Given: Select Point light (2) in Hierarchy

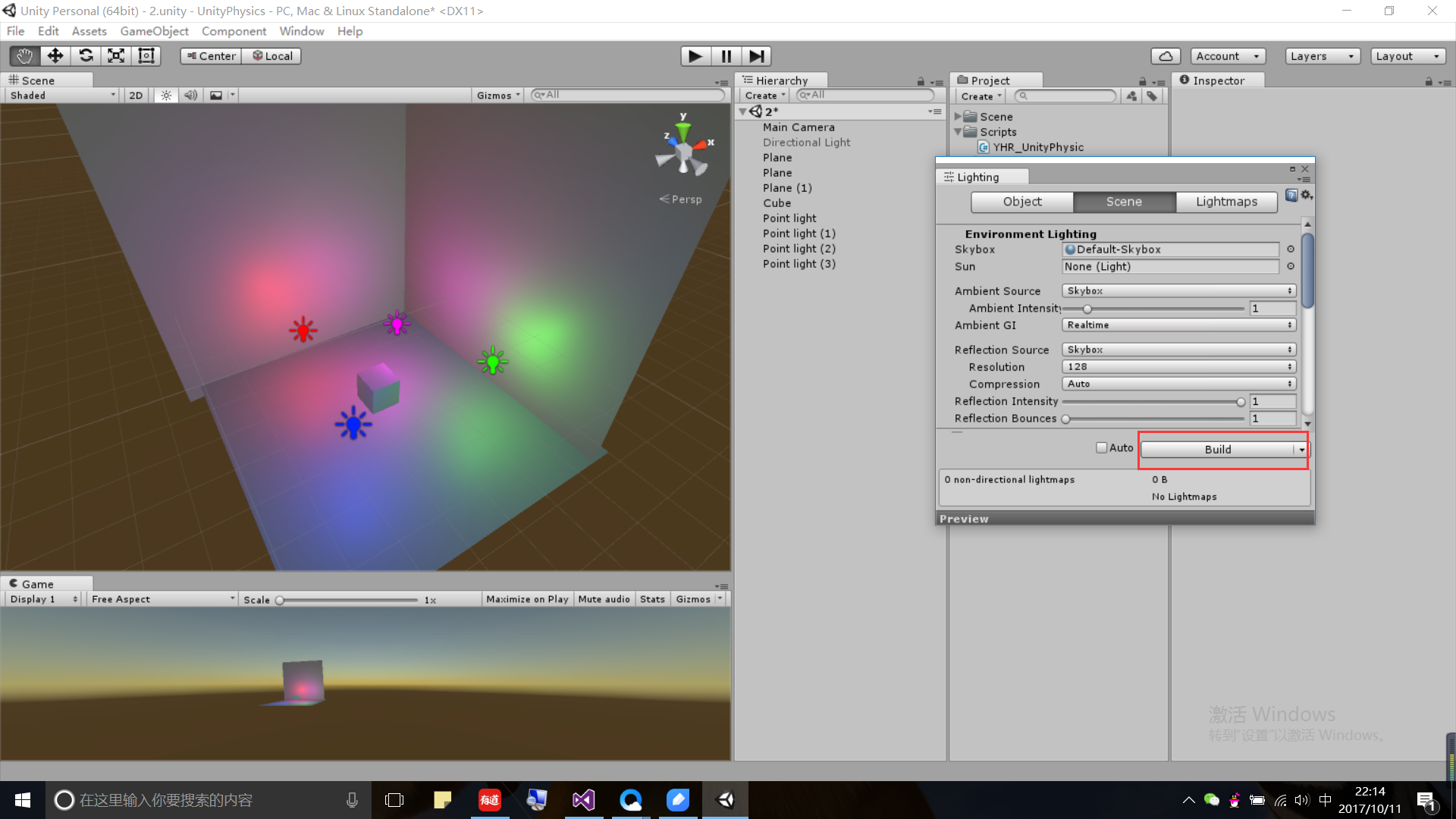Looking at the screenshot, I should [799, 249].
